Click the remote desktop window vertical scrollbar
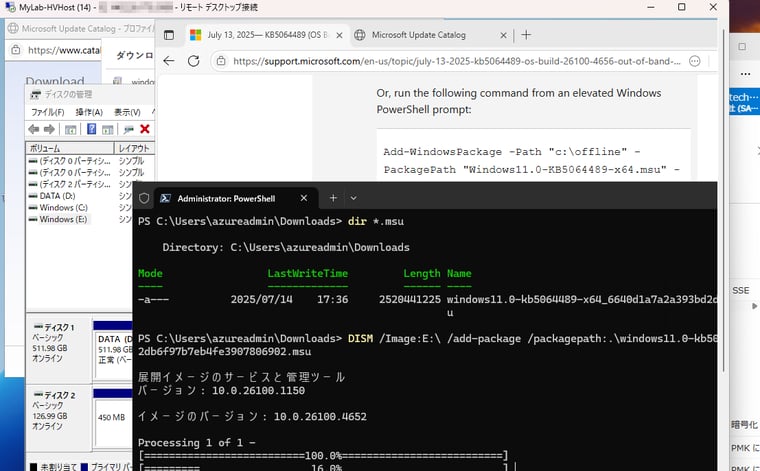This screenshot has width=760, height=471. tap(723, 199)
